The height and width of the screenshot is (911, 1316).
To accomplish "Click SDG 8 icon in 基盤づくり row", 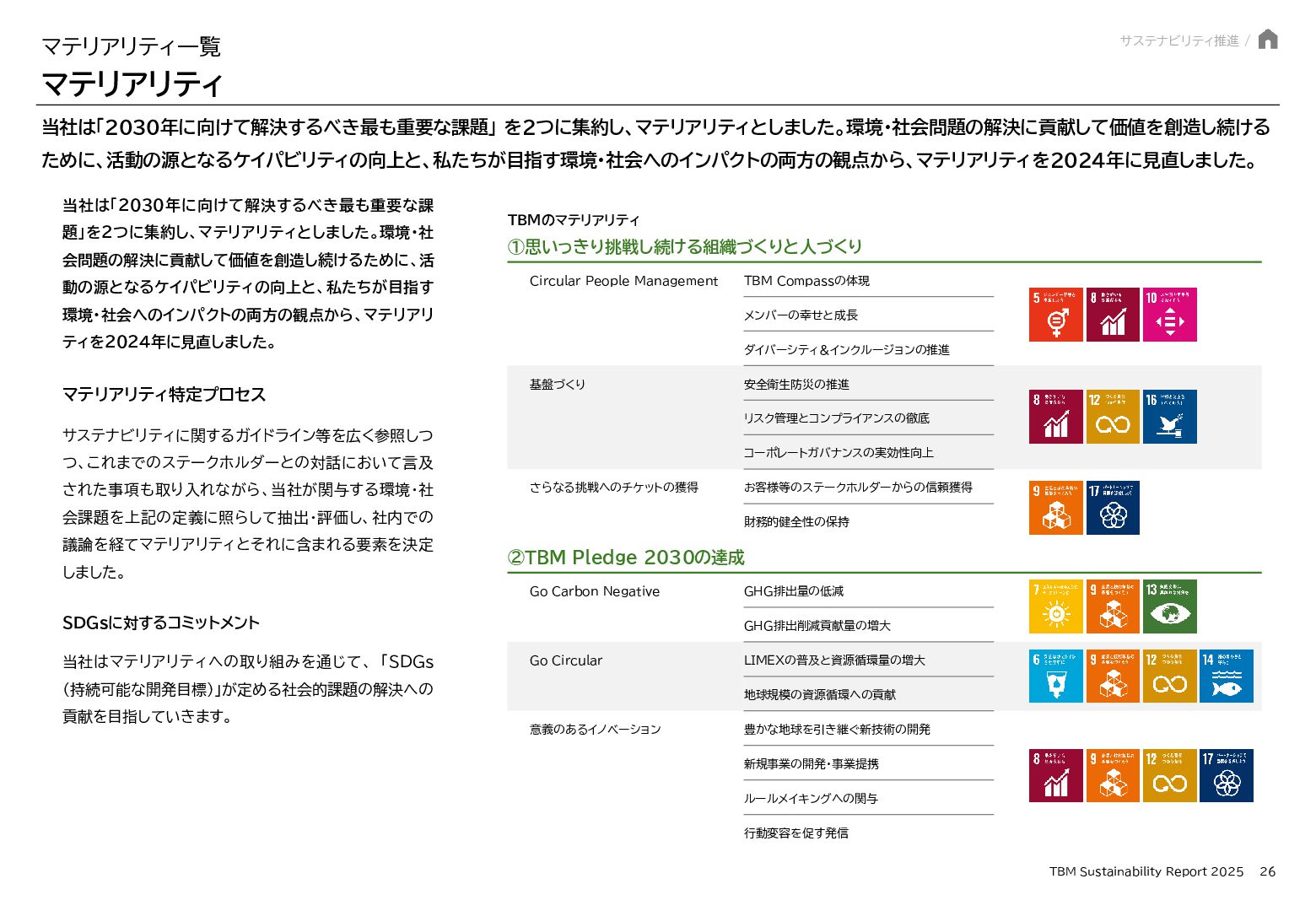I will [x=1055, y=417].
